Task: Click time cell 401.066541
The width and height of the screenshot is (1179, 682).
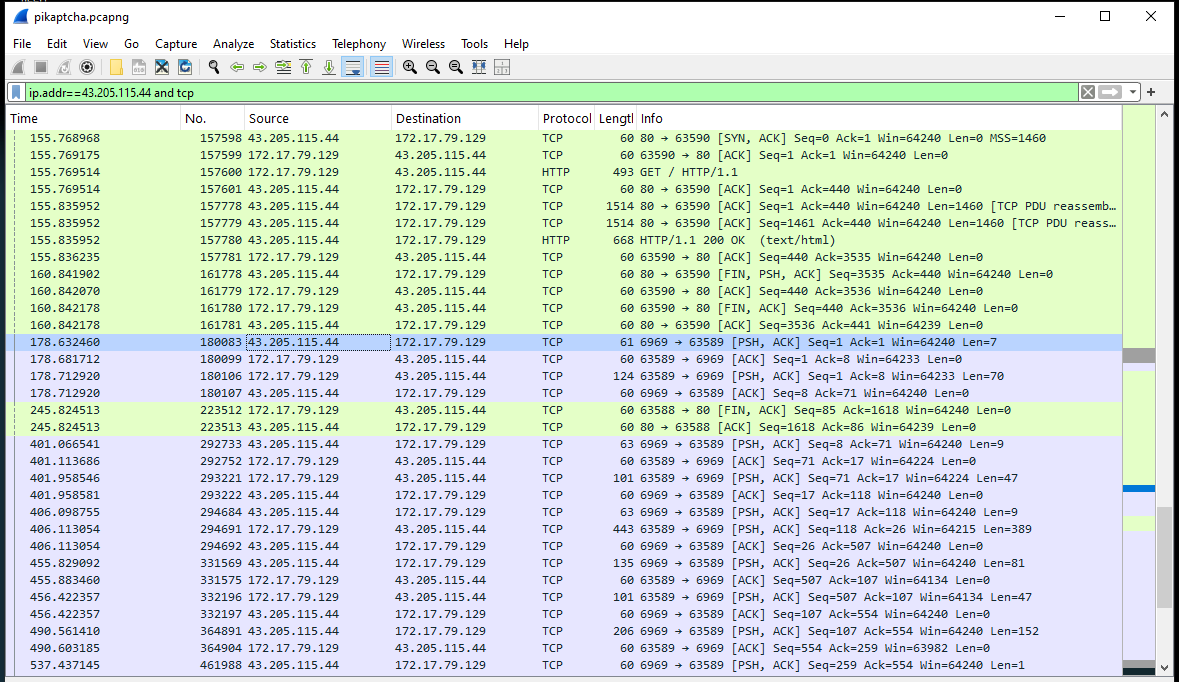Action: [65, 444]
